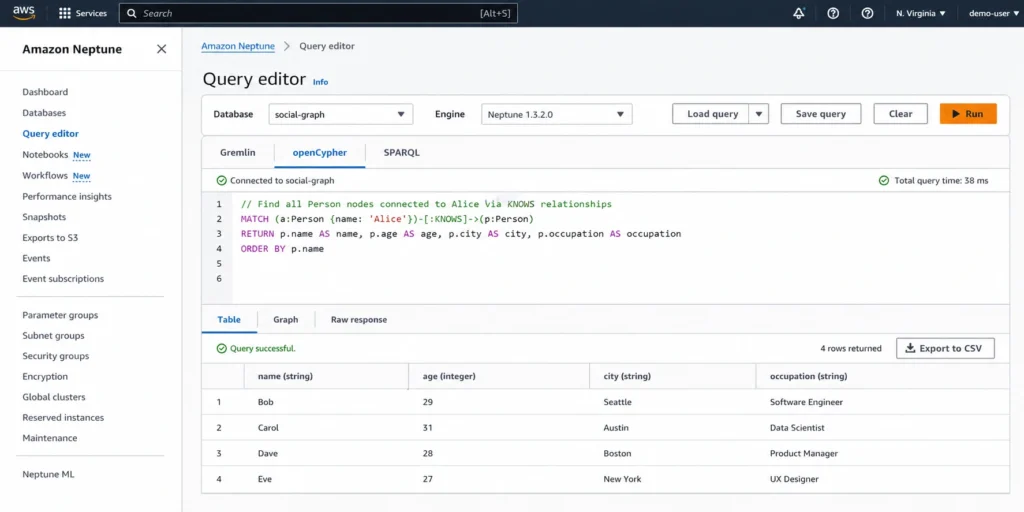This screenshot has width=1024, height=512.
Task: Open the Raw response tab
Action: [x=359, y=319]
